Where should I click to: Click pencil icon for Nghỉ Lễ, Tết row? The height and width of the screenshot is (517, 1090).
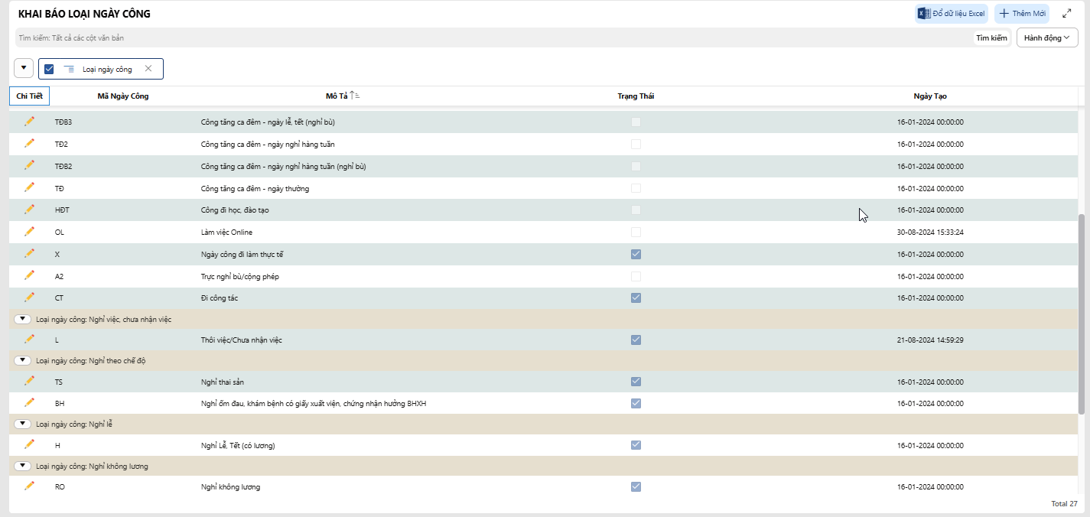click(x=29, y=445)
